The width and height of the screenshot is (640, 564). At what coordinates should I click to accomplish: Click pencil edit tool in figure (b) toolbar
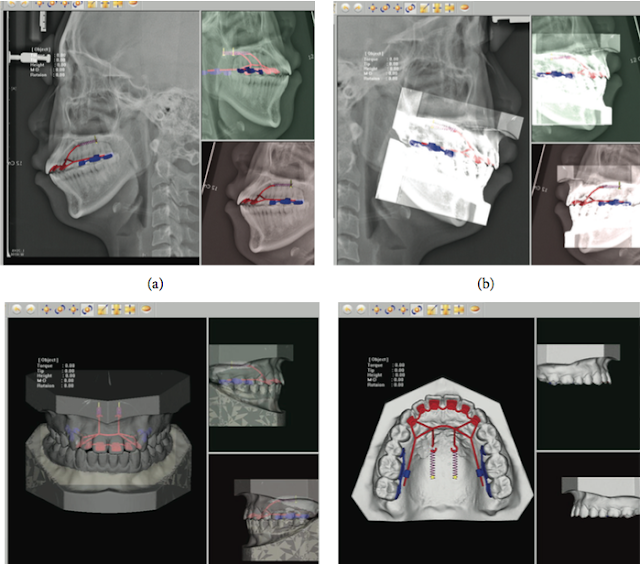pyautogui.click(x=424, y=8)
